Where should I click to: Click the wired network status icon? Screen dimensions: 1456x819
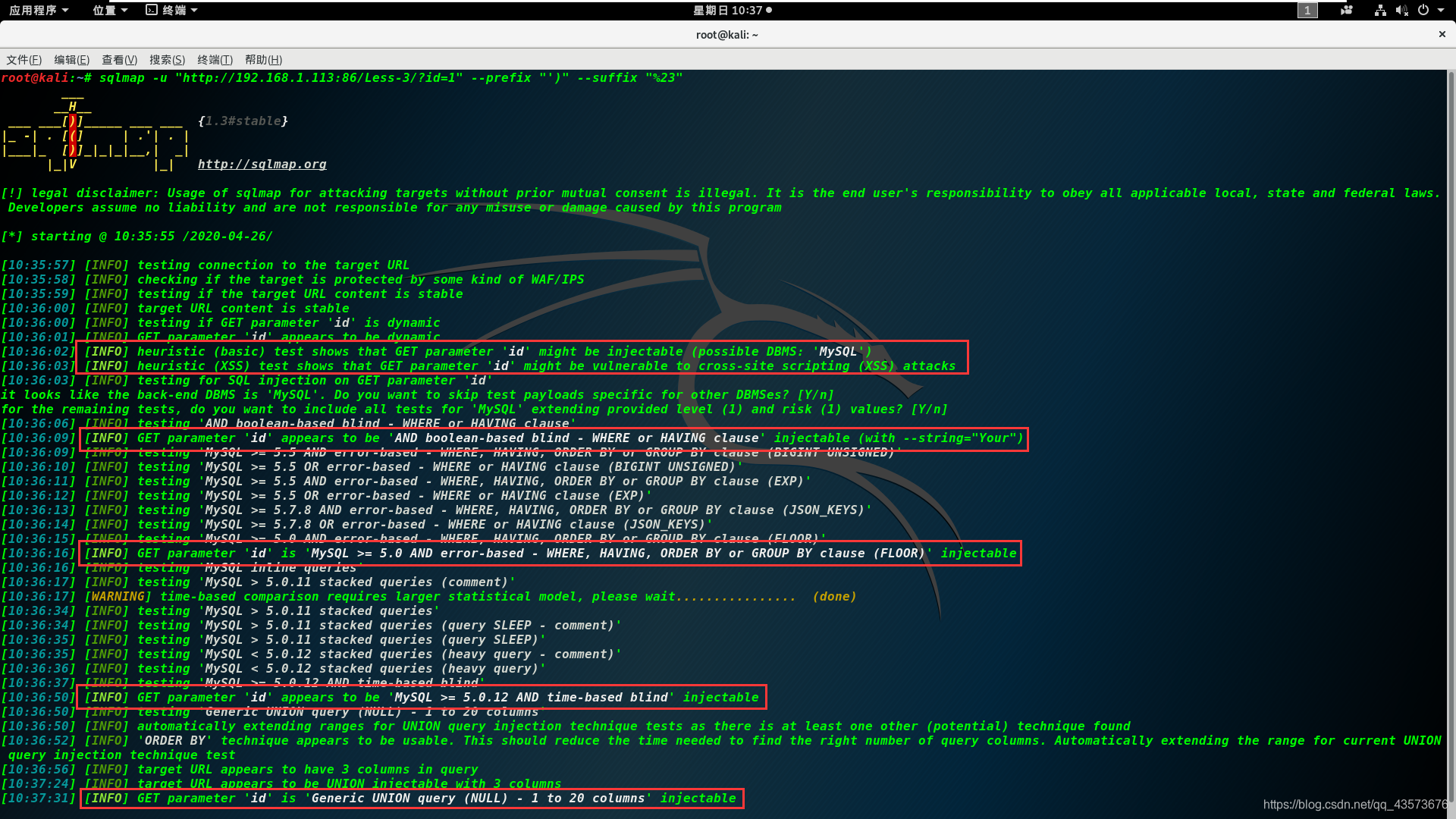click(x=1380, y=10)
